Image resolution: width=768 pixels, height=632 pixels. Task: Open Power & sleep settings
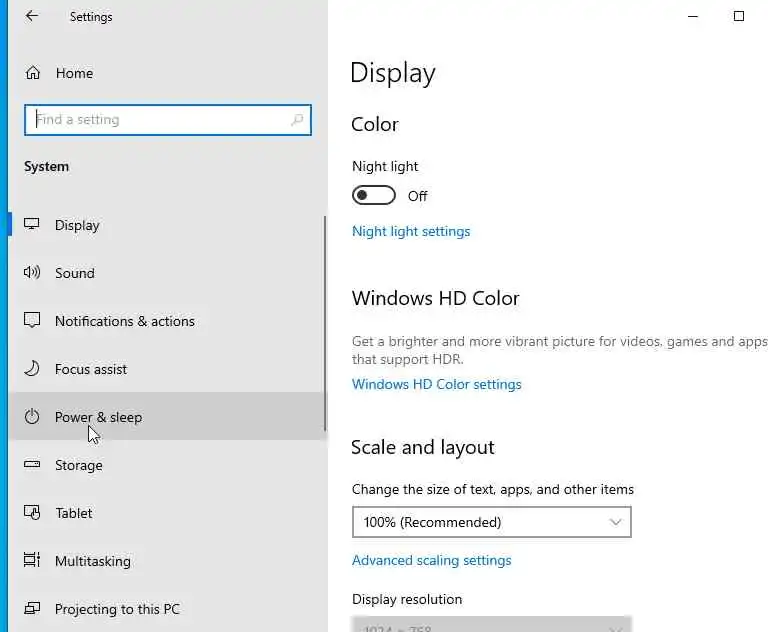(x=98, y=417)
